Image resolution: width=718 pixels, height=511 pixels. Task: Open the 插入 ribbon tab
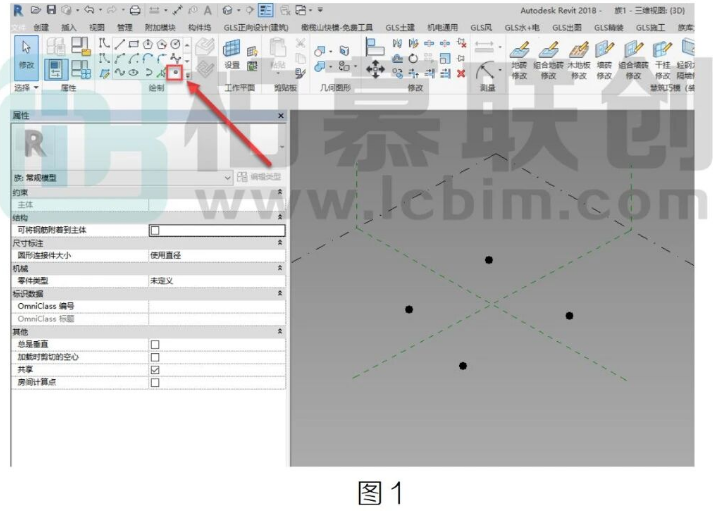(69, 27)
